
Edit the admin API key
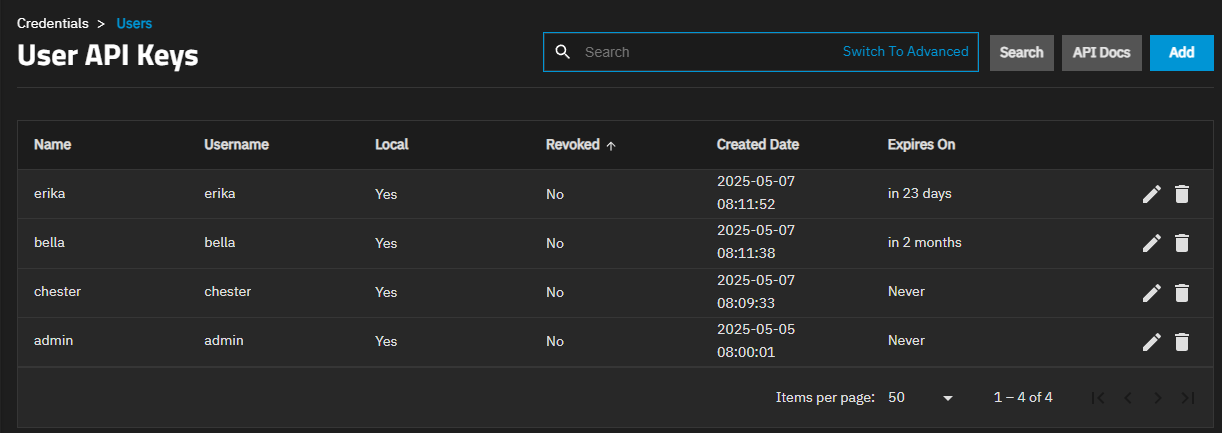pos(1152,342)
